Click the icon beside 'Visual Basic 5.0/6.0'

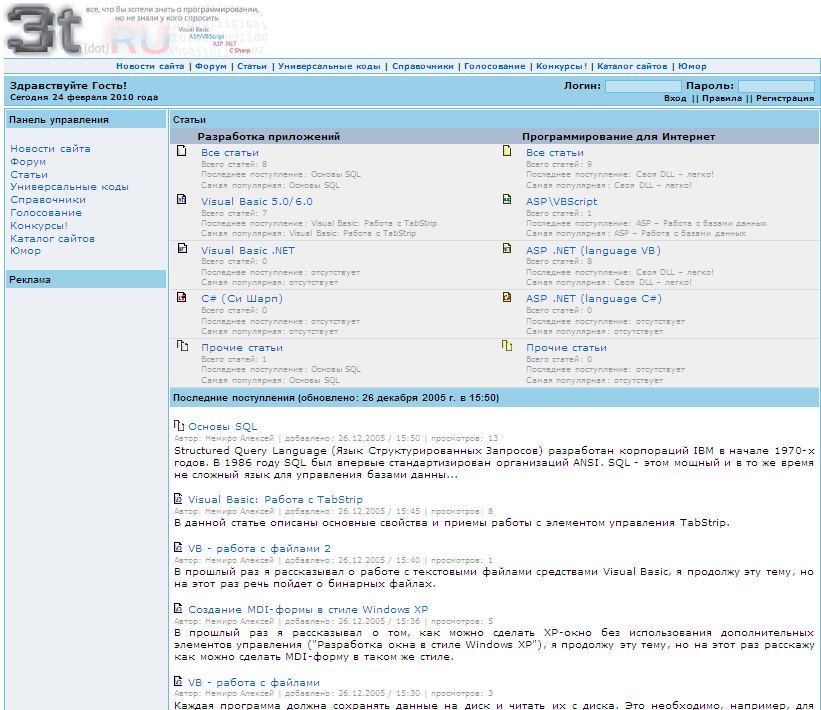[x=182, y=199]
